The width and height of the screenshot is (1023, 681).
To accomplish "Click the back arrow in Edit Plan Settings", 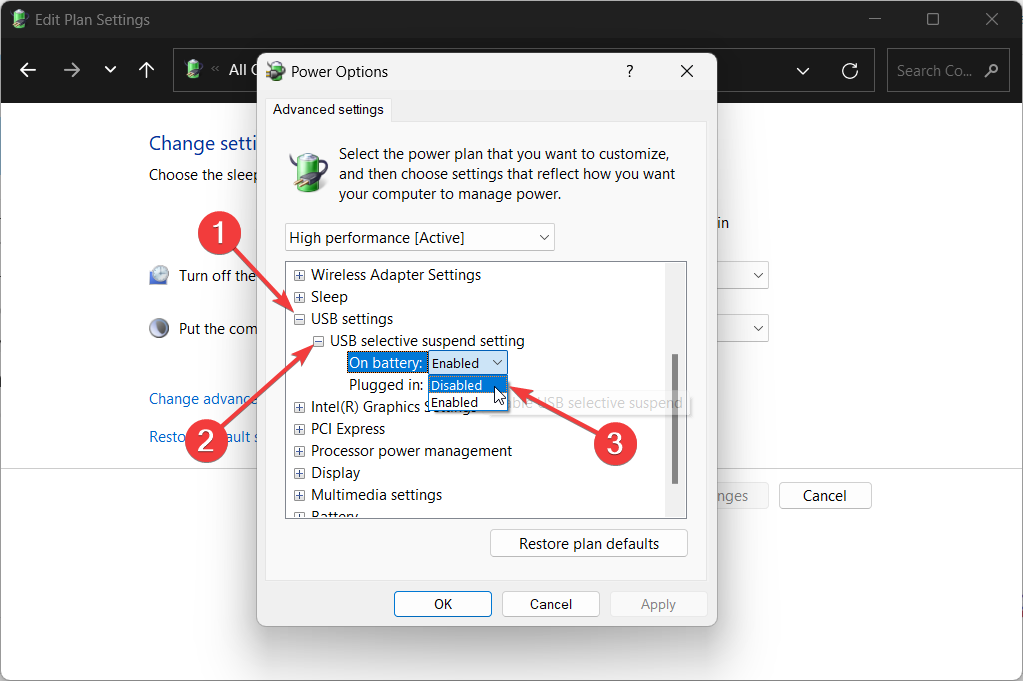I will pyautogui.click(x=28, y=70).
